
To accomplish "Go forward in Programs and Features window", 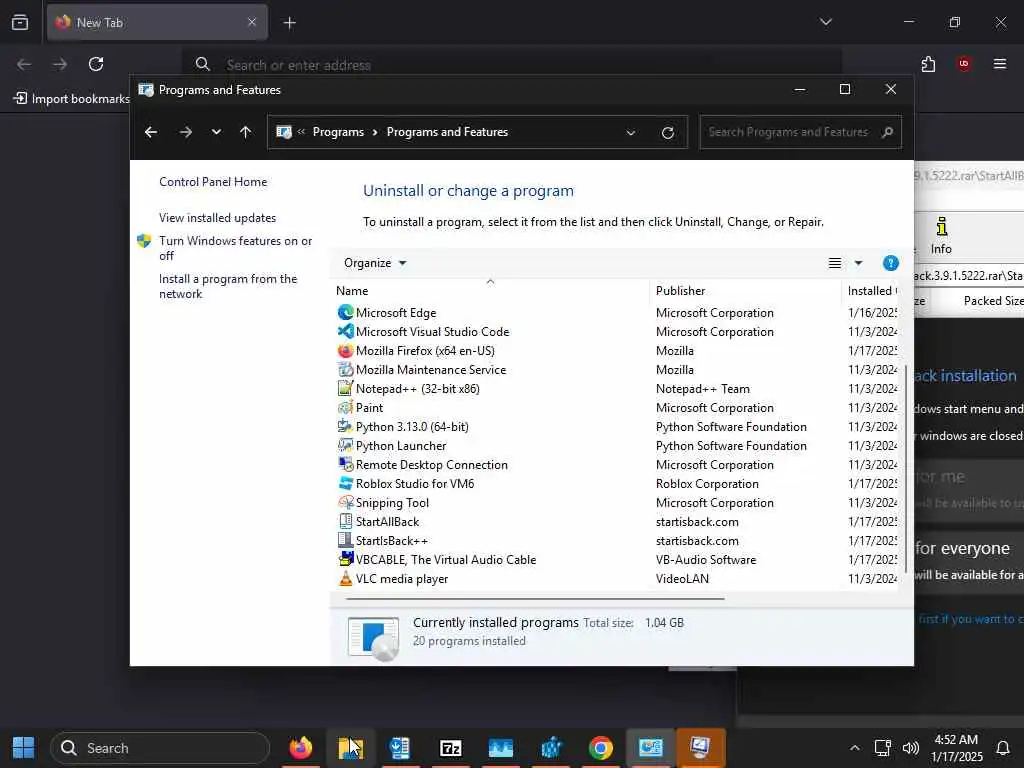I will pos(185,133).
